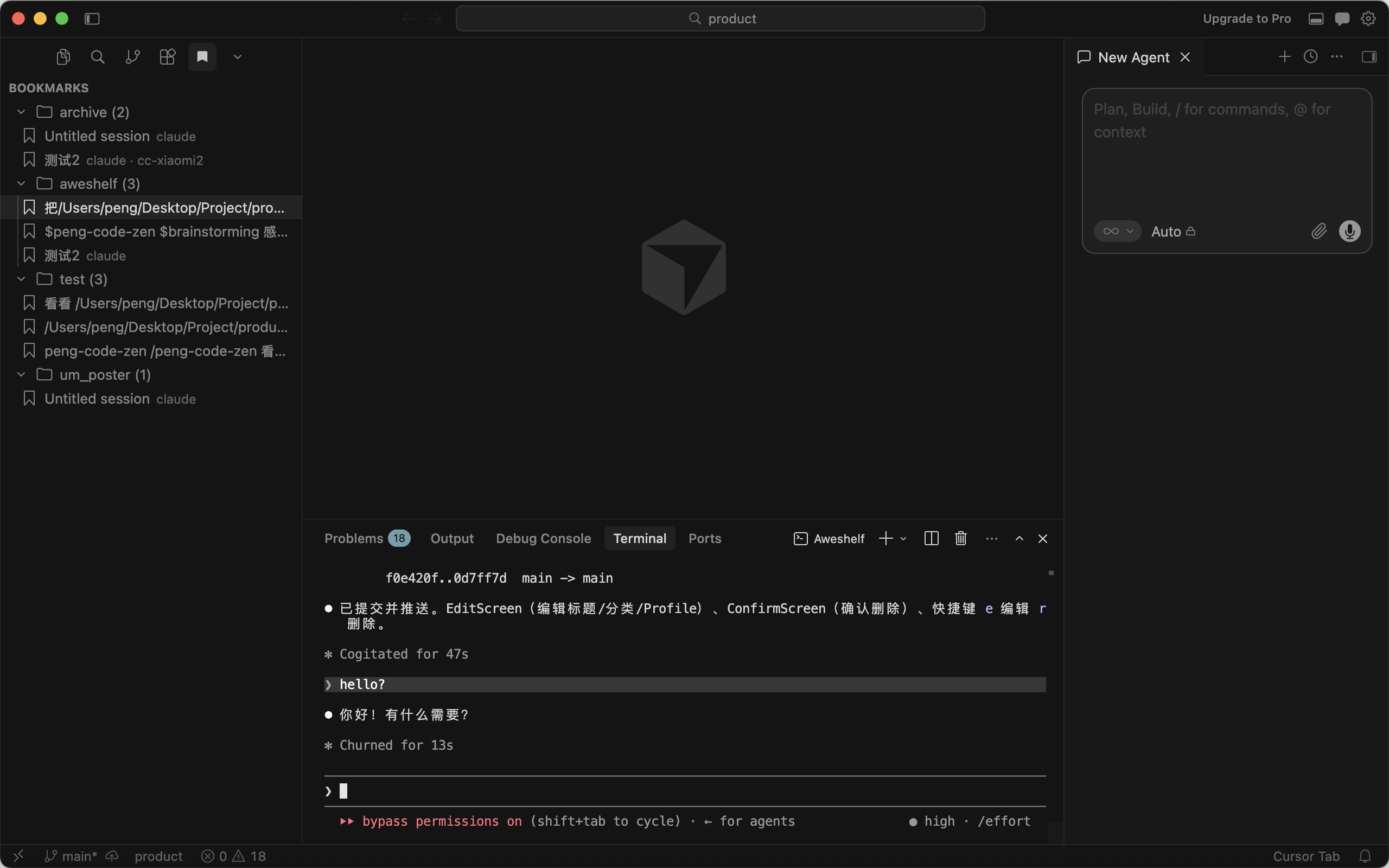Open the Search view in sidebar
Image resolution: width=1389 pixels, height=868 pixels.
point(98,57)
